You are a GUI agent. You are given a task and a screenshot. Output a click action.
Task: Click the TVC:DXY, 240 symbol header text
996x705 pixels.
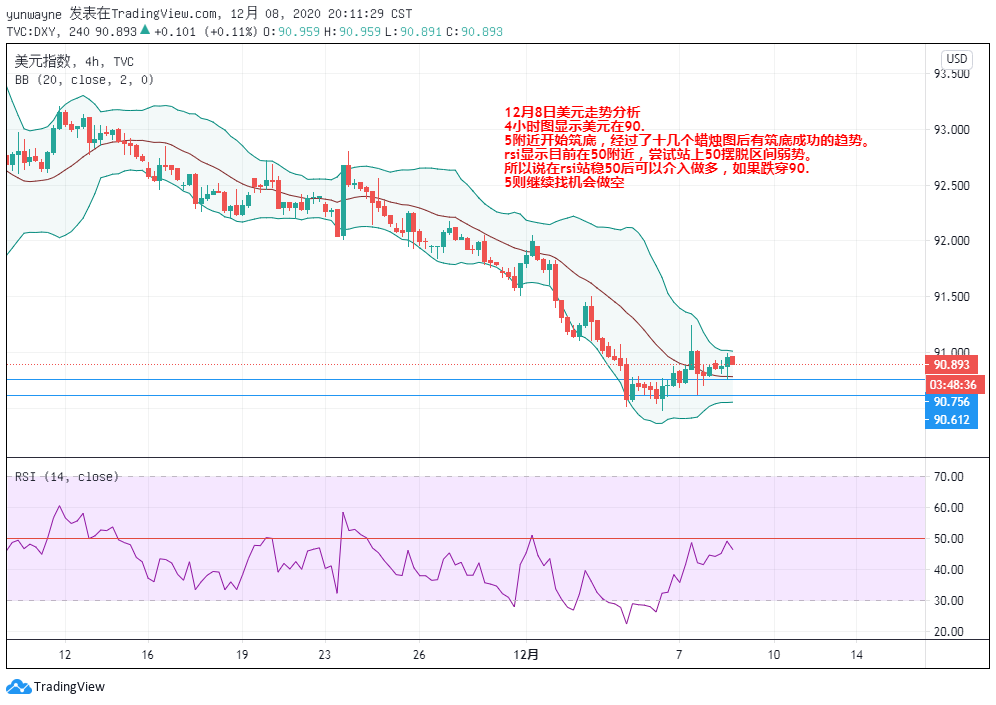(x=48, y=32)
